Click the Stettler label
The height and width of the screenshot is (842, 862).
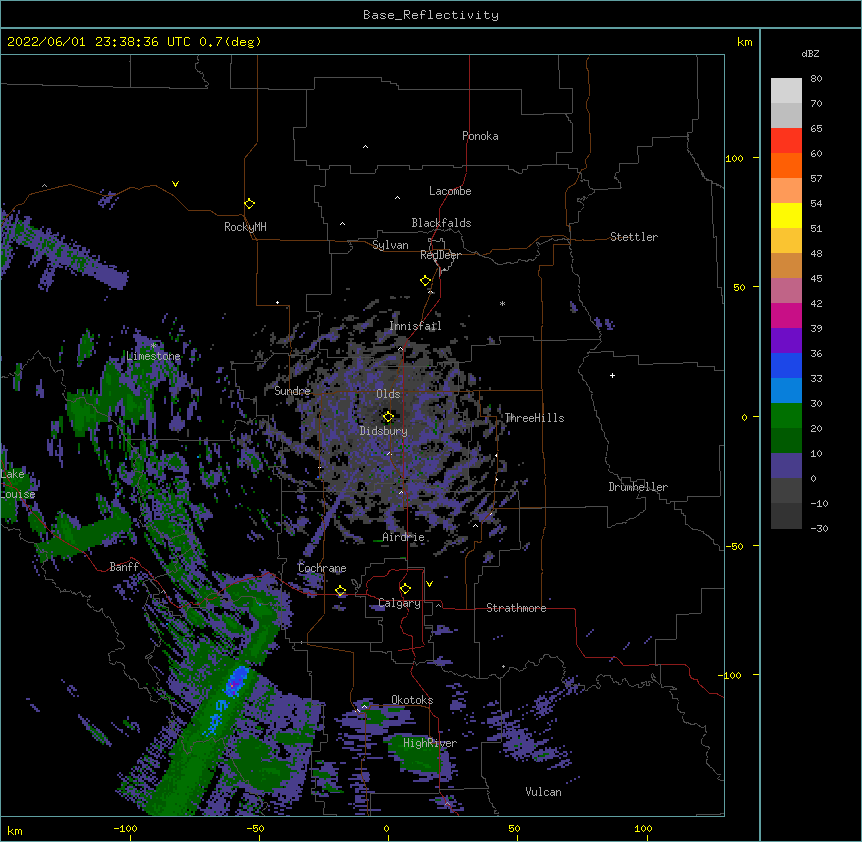coord(633,237)
